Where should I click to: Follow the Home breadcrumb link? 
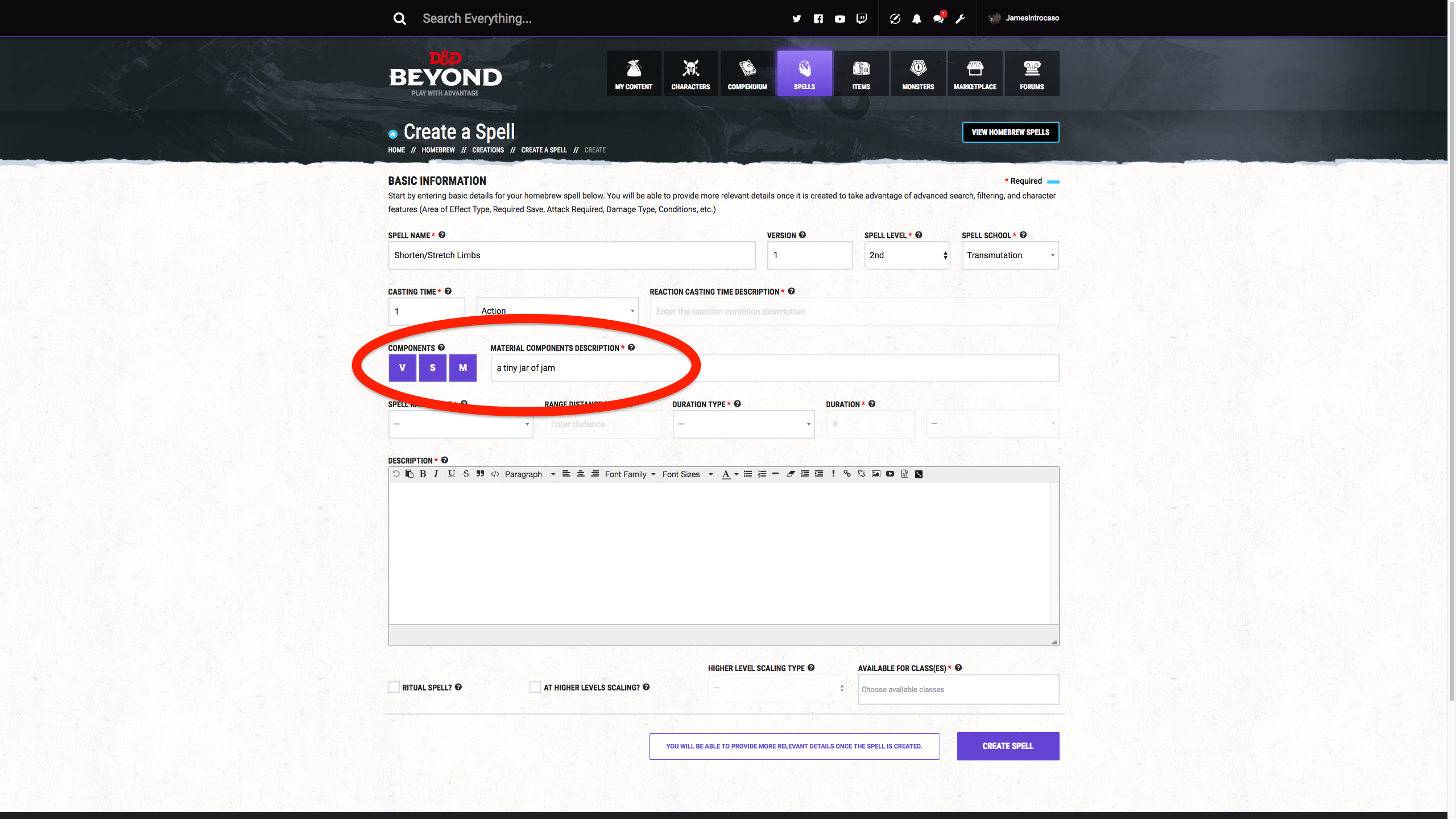coord(396,150)
